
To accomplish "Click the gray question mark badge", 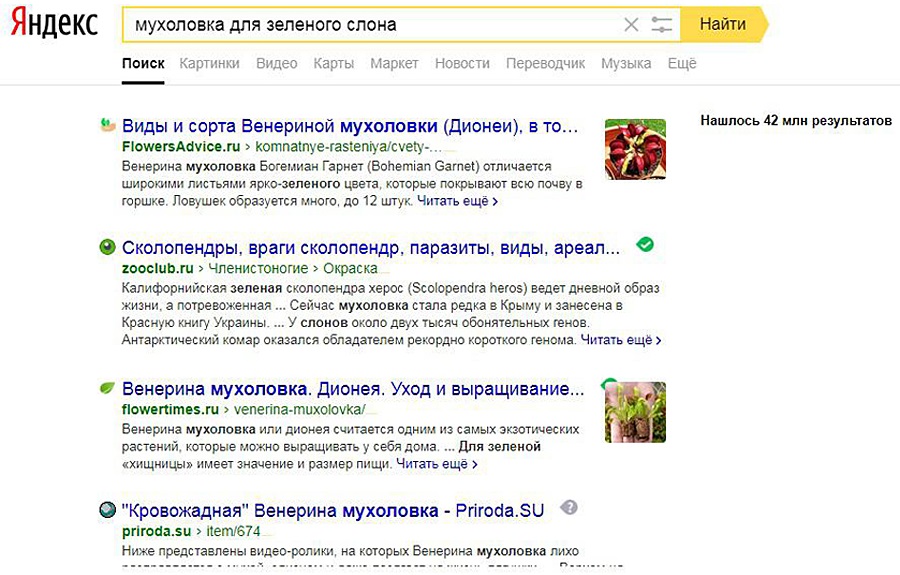I will [x=569, y=507].
